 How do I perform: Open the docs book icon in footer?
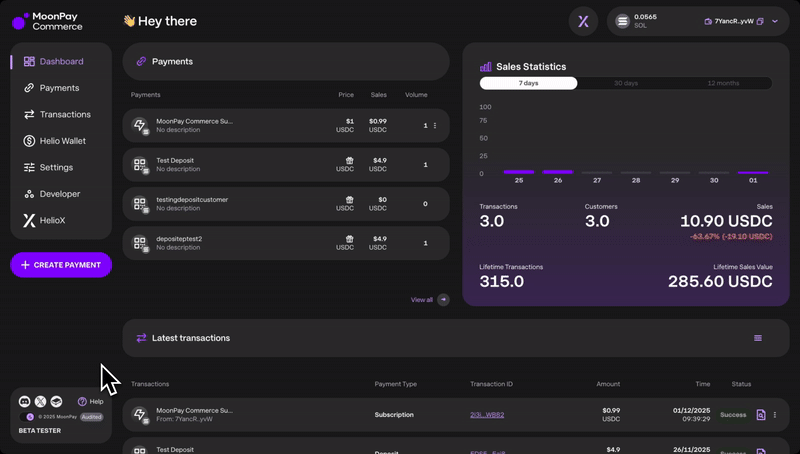click(x=56, y=401)
